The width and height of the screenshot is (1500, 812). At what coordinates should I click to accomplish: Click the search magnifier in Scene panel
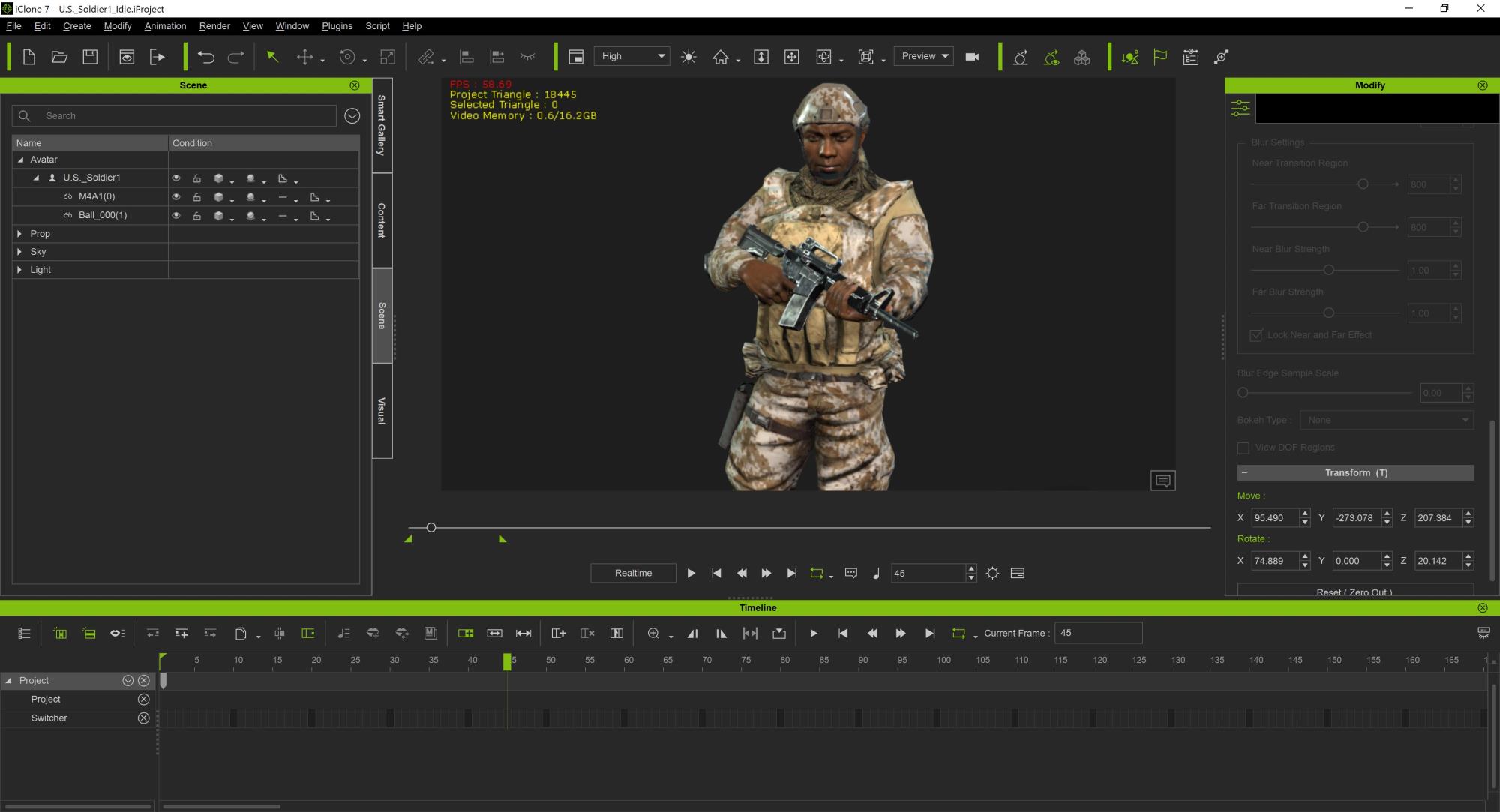[x=24, y=116]
